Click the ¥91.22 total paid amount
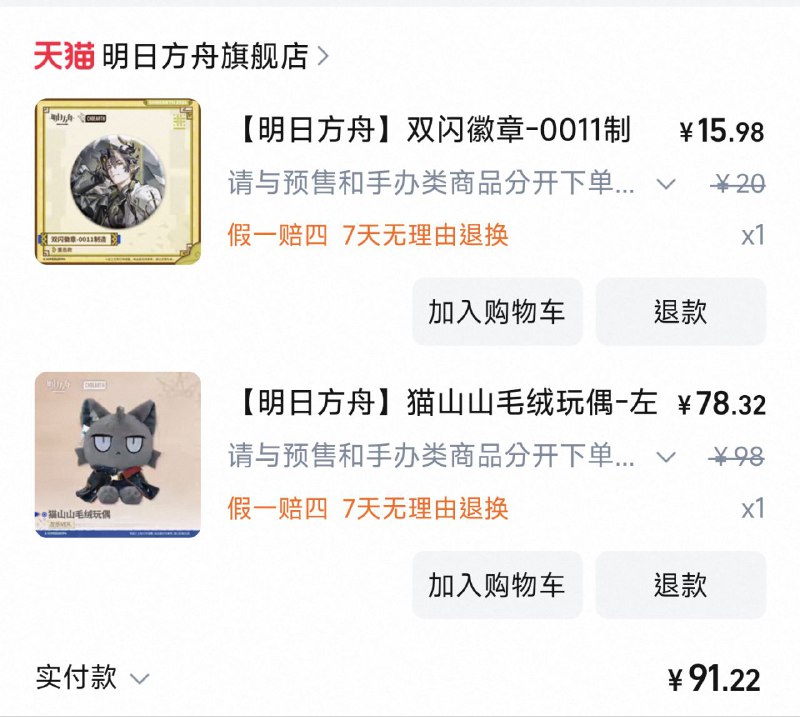Viewport: 800px width, 717px height. [714, 679]
